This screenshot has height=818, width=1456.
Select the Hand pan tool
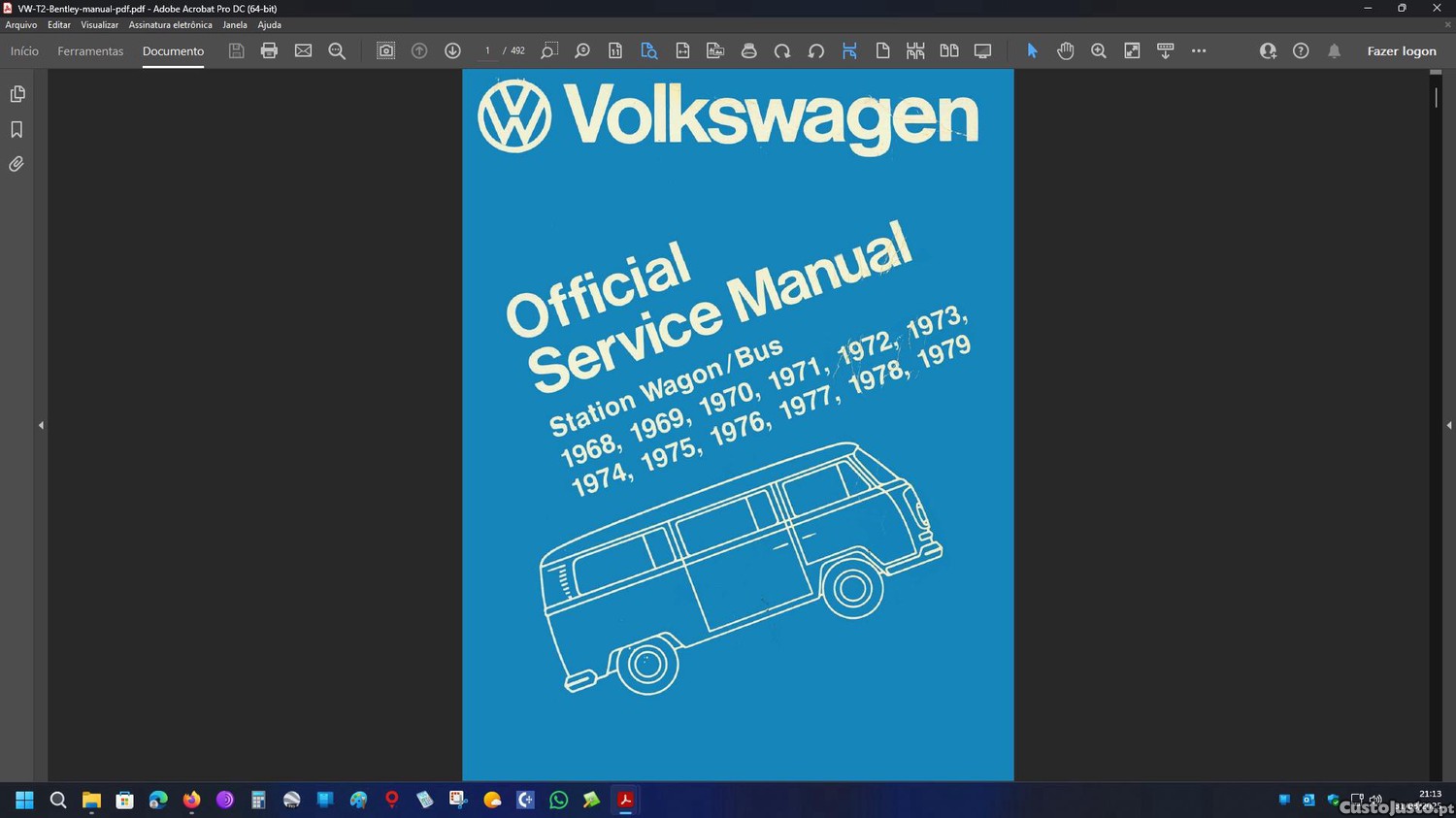(1065, 50)
